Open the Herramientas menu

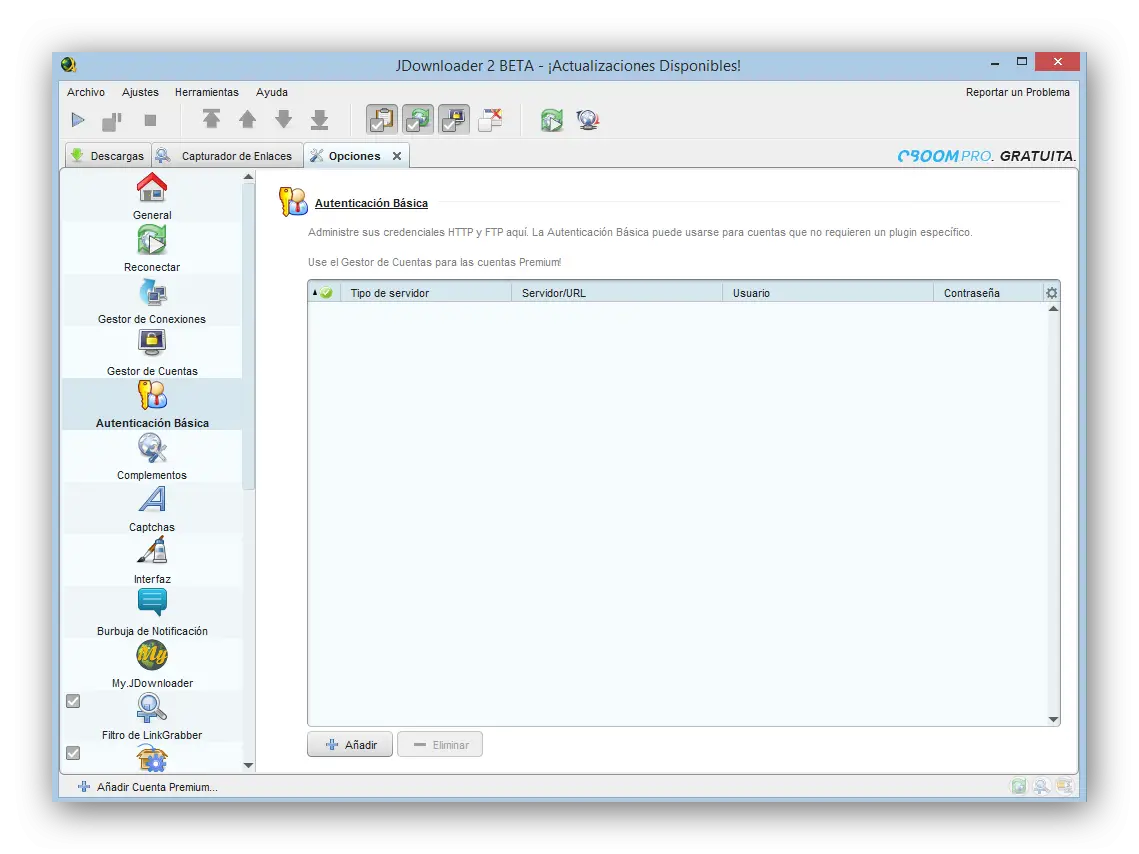[206, 92]
